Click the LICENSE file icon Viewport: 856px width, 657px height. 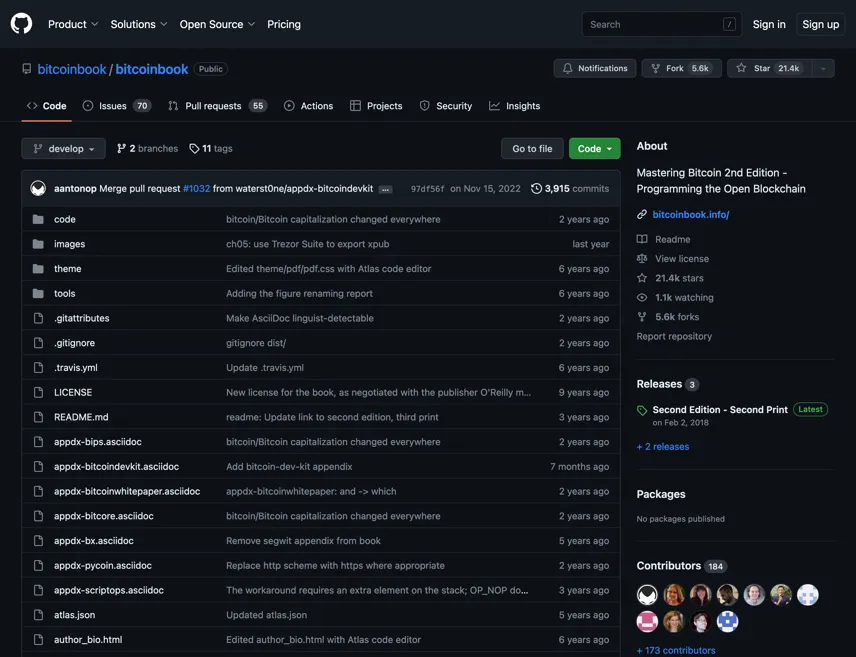pos(38,392)
